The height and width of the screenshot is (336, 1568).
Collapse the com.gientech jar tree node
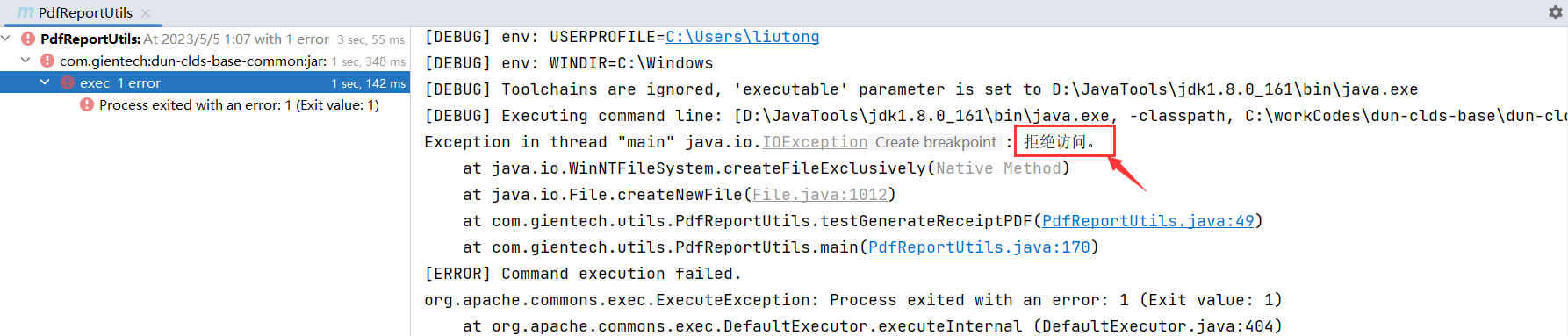(25, 61)
